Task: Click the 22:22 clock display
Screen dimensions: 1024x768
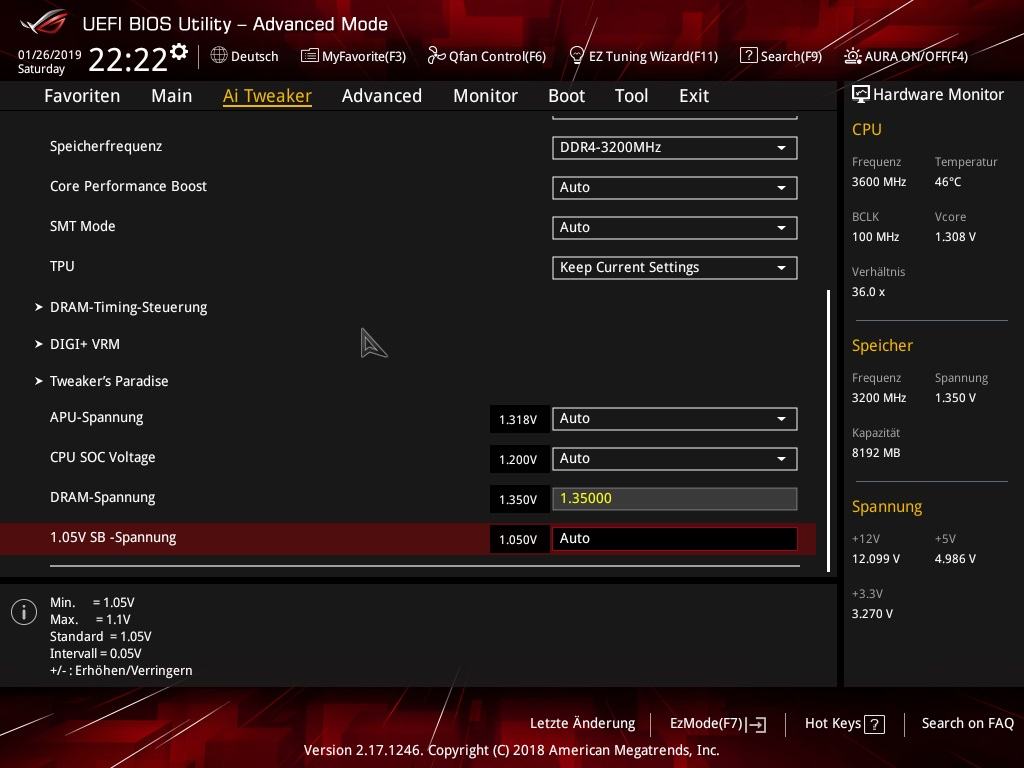Action: click(128, 59)
